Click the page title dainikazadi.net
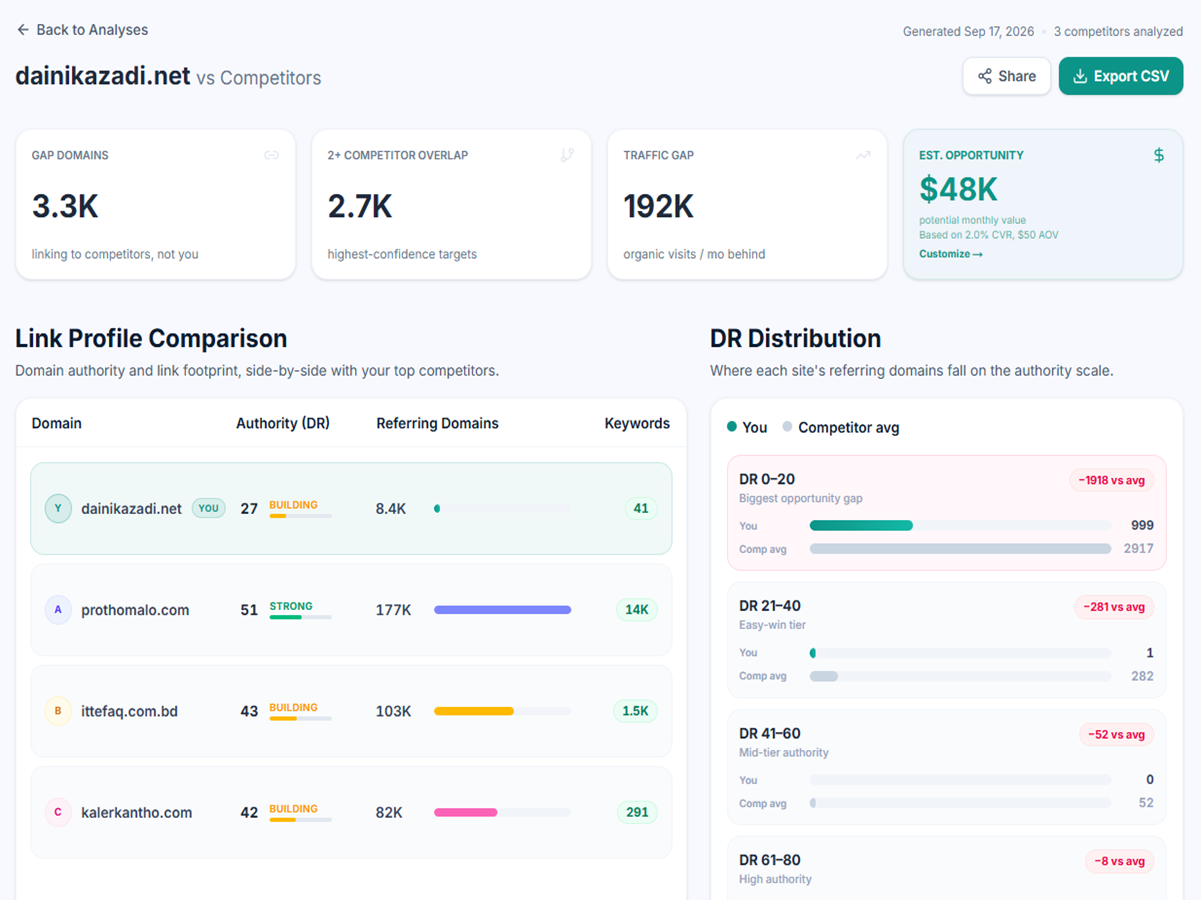 pos(102,76)
